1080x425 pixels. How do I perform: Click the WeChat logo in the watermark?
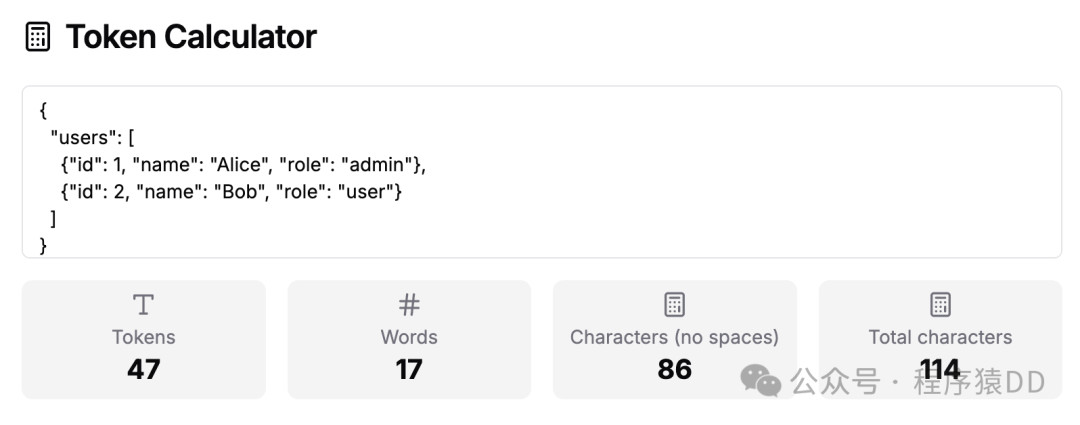pos(762,381)
